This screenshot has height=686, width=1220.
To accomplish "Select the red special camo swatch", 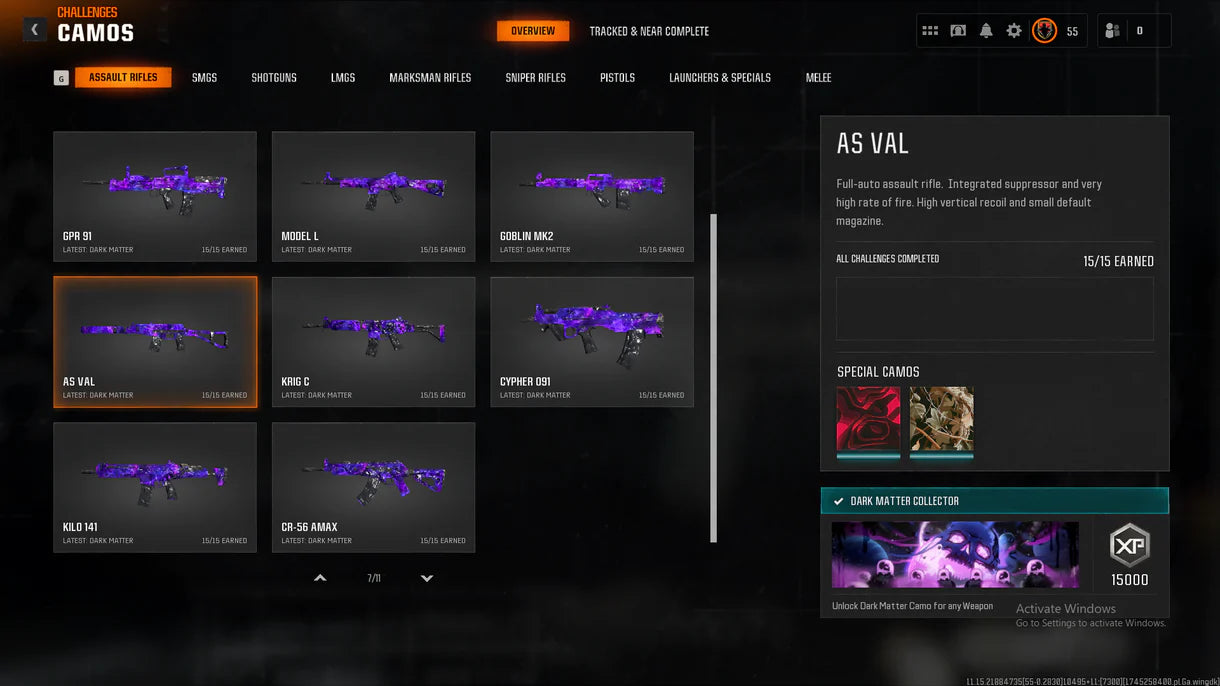I will coord(868,420).
